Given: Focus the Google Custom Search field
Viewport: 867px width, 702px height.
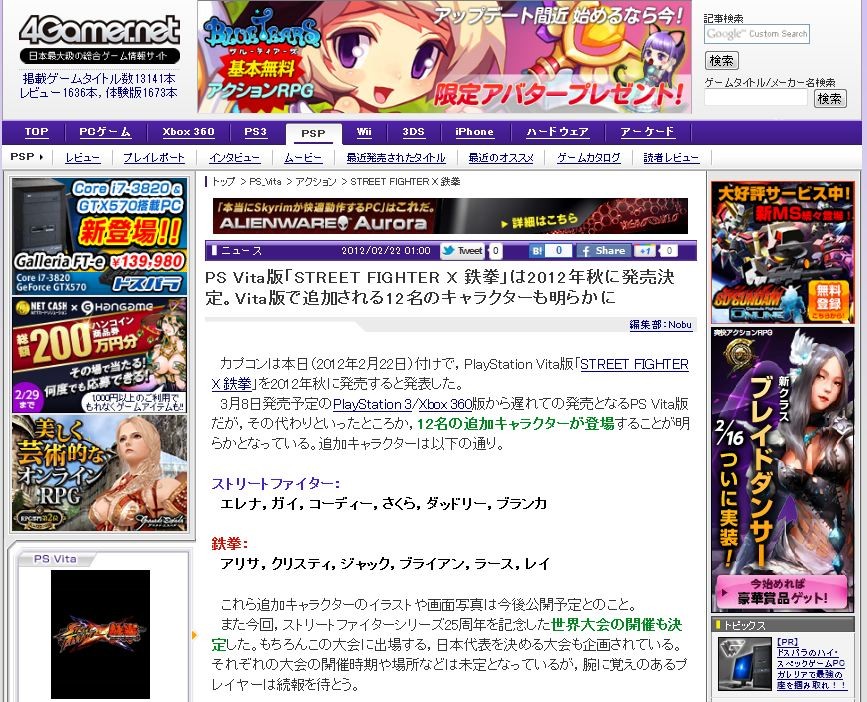Looking at the screenshot, I should click(x=757, y=34).
